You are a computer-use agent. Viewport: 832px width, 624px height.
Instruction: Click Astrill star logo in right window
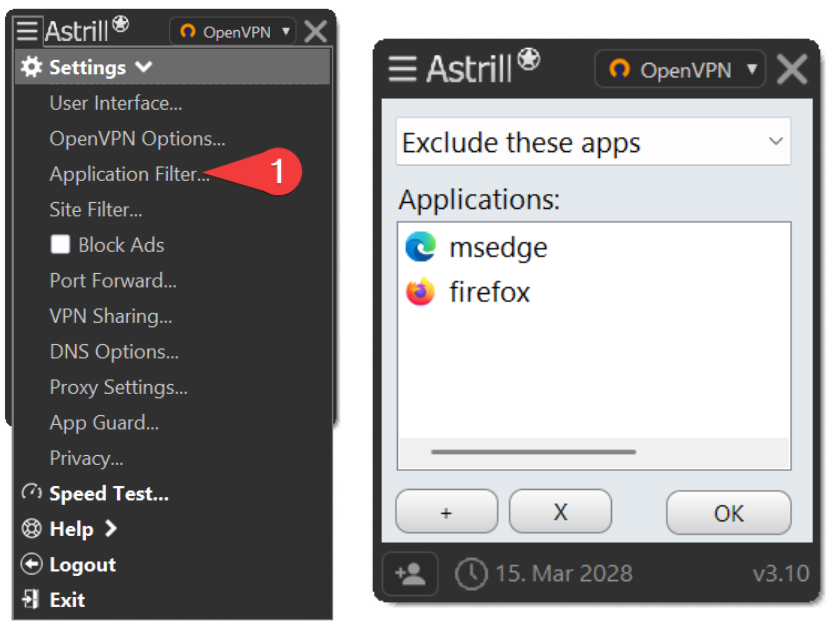click(x=528, y=59)
